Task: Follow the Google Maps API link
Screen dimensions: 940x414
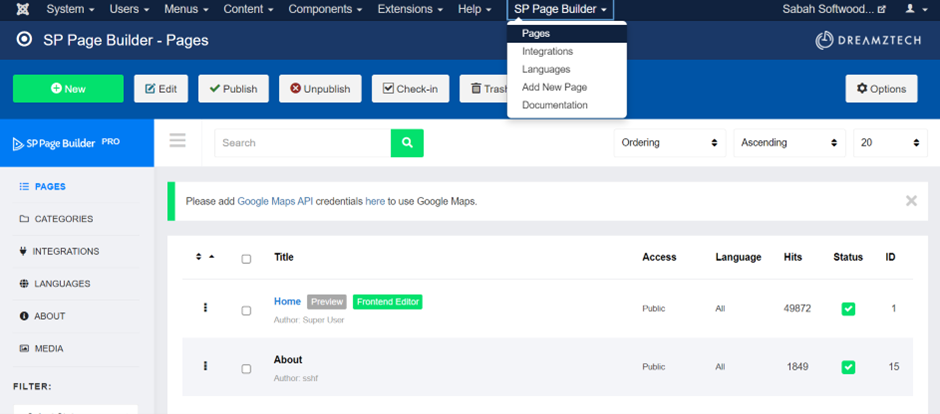Action: click(276, 201)
